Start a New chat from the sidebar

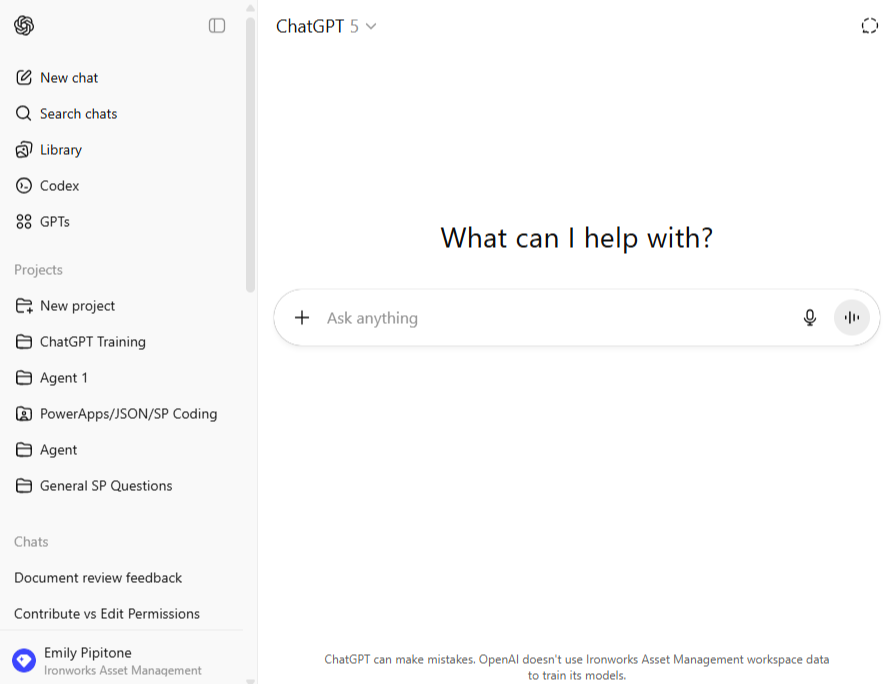(x=69, y=78)
